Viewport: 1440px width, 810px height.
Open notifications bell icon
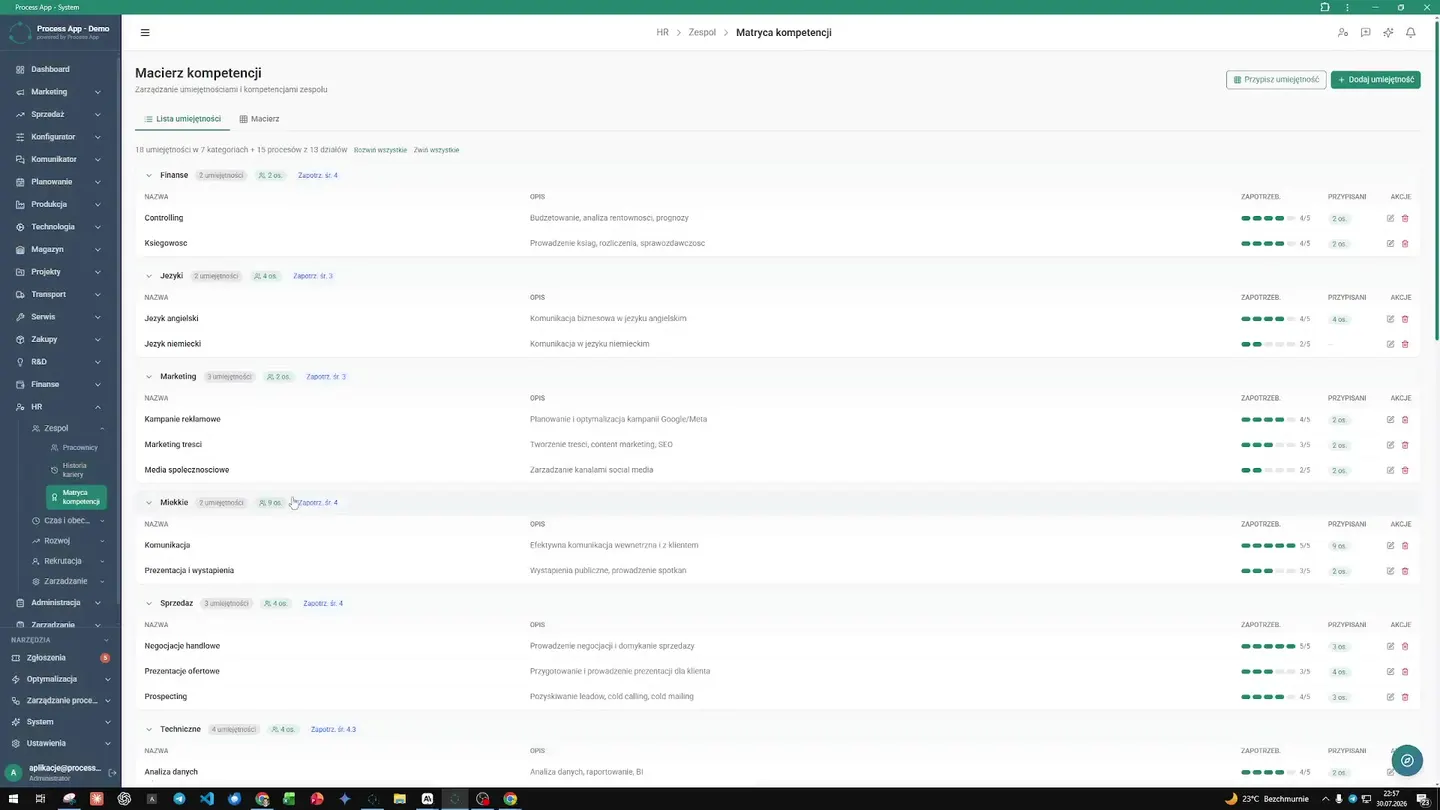[x=1411, y=33]
